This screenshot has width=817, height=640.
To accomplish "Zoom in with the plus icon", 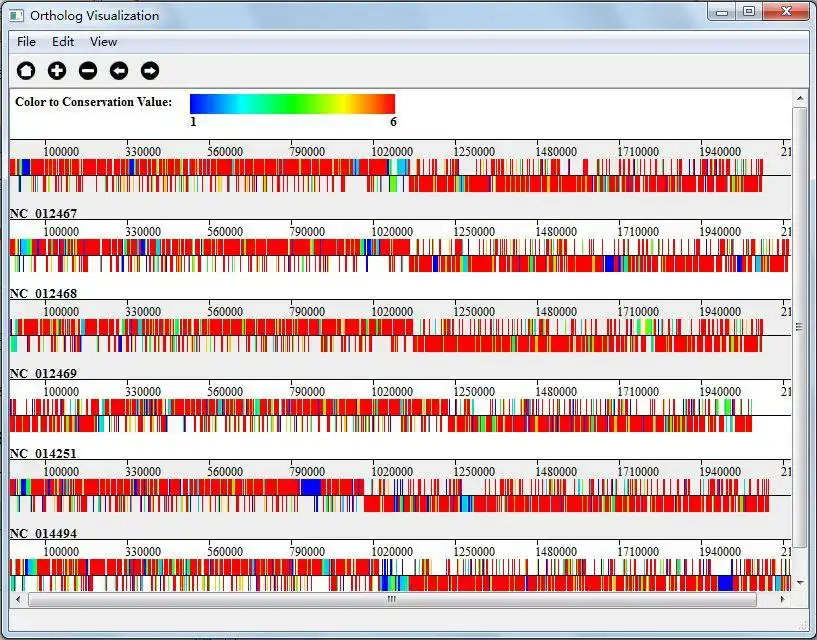I will [57, 70].
